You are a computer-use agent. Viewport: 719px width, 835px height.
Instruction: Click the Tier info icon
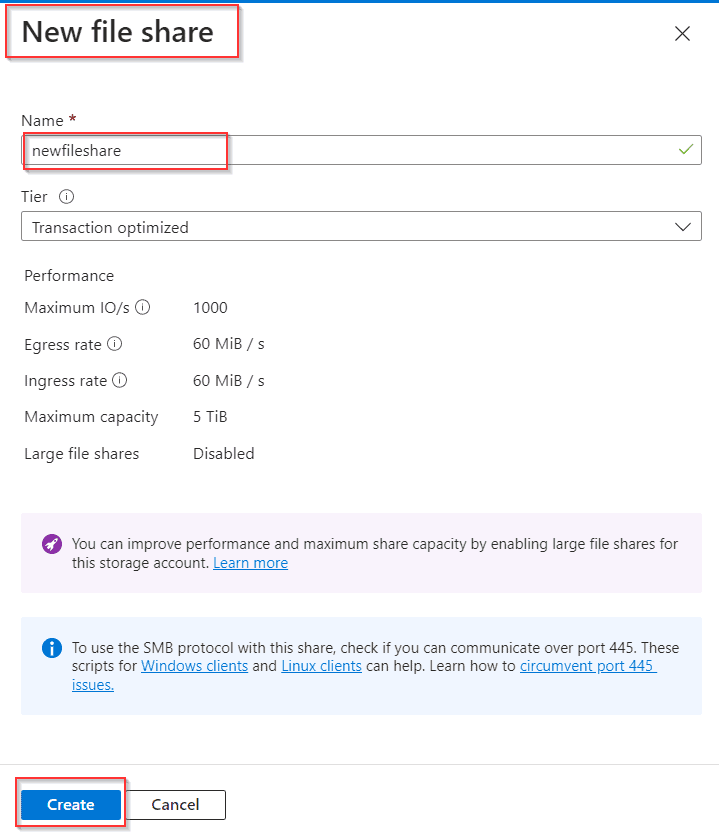[66, 197]
